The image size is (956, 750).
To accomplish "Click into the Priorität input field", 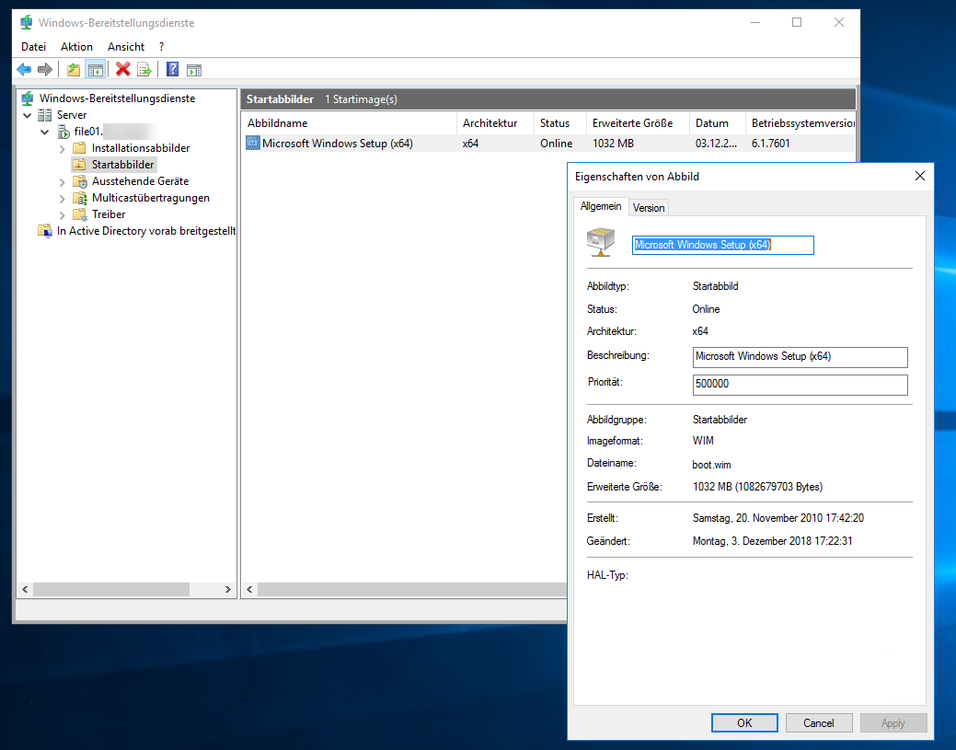I will (800, 385).
